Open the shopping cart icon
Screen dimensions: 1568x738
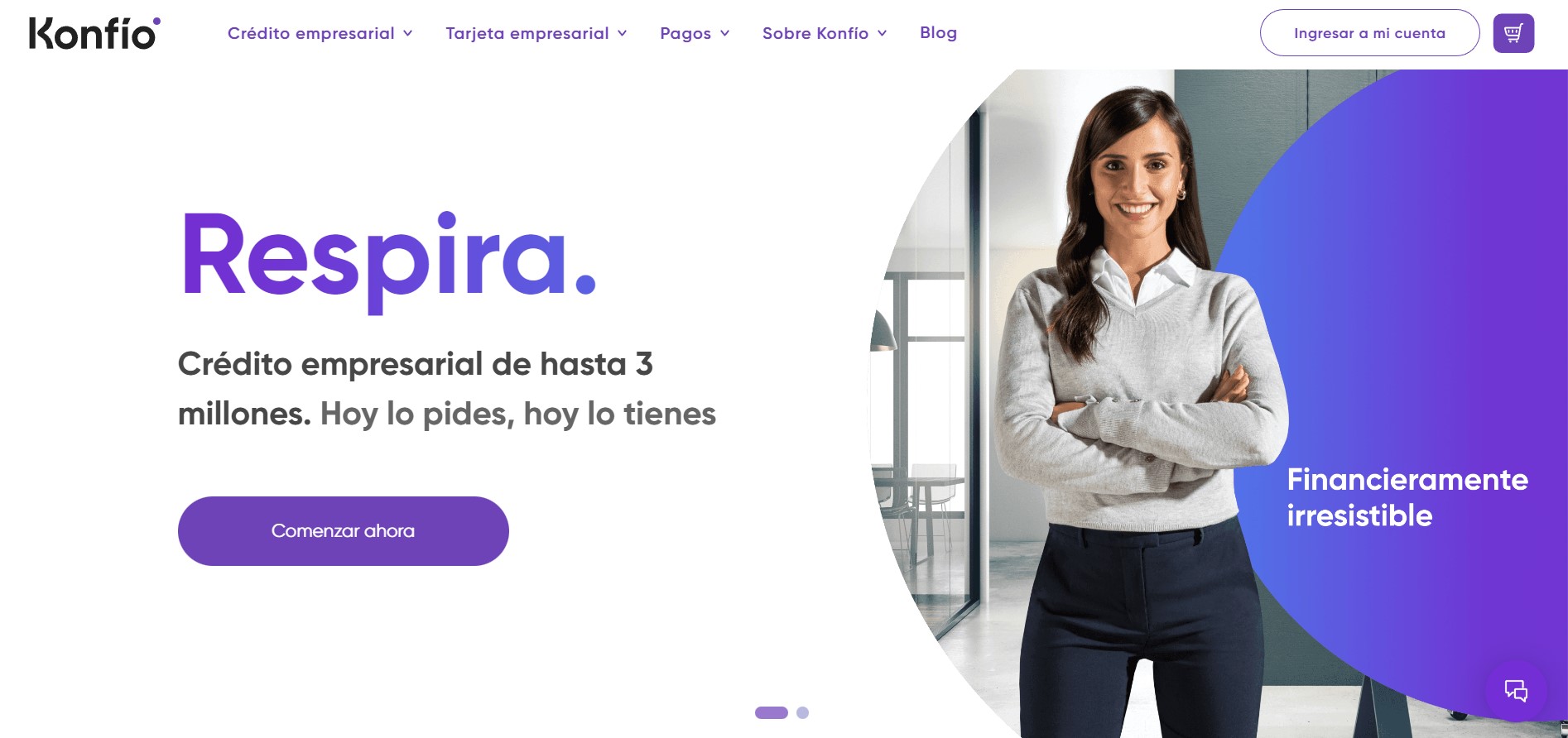tap(1513, 33)
